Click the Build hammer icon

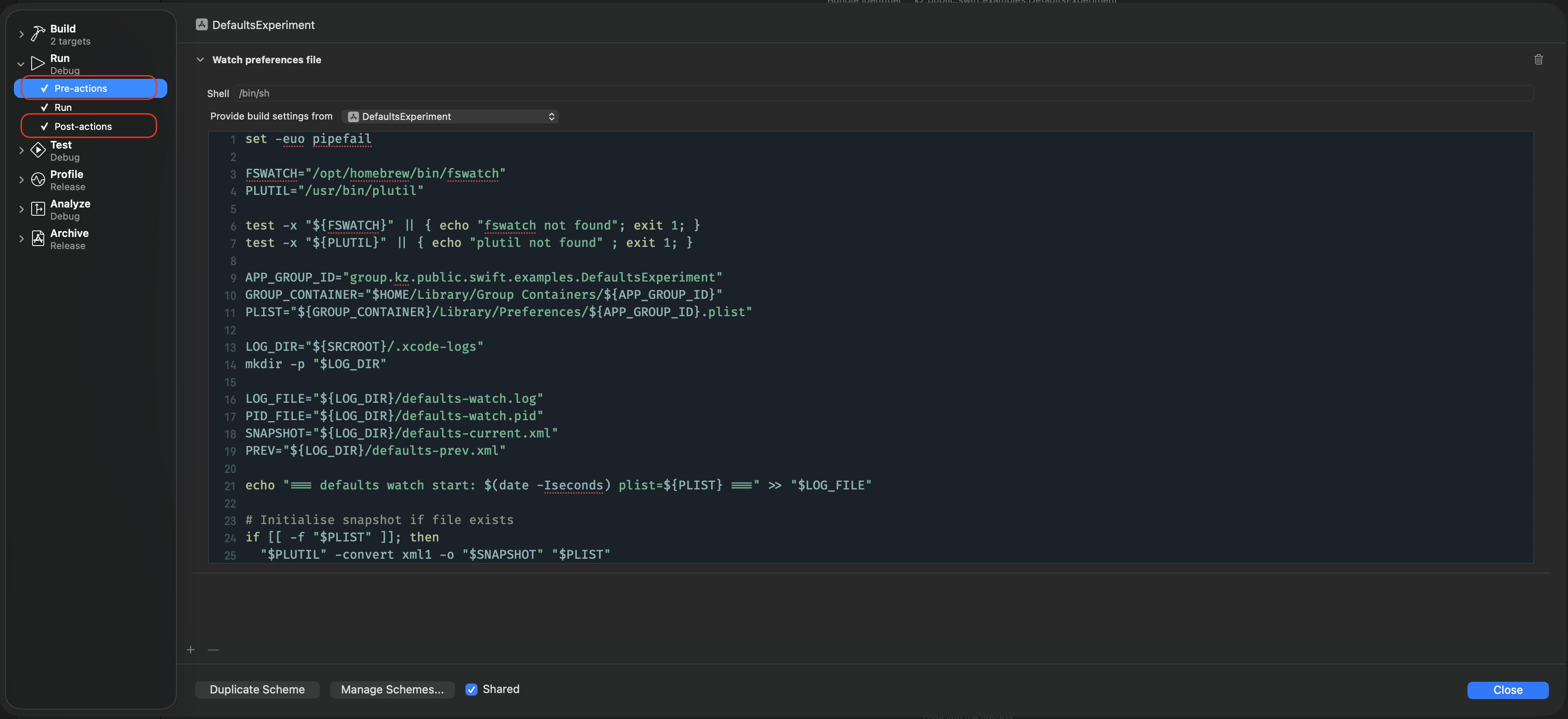tap(38, 34)
